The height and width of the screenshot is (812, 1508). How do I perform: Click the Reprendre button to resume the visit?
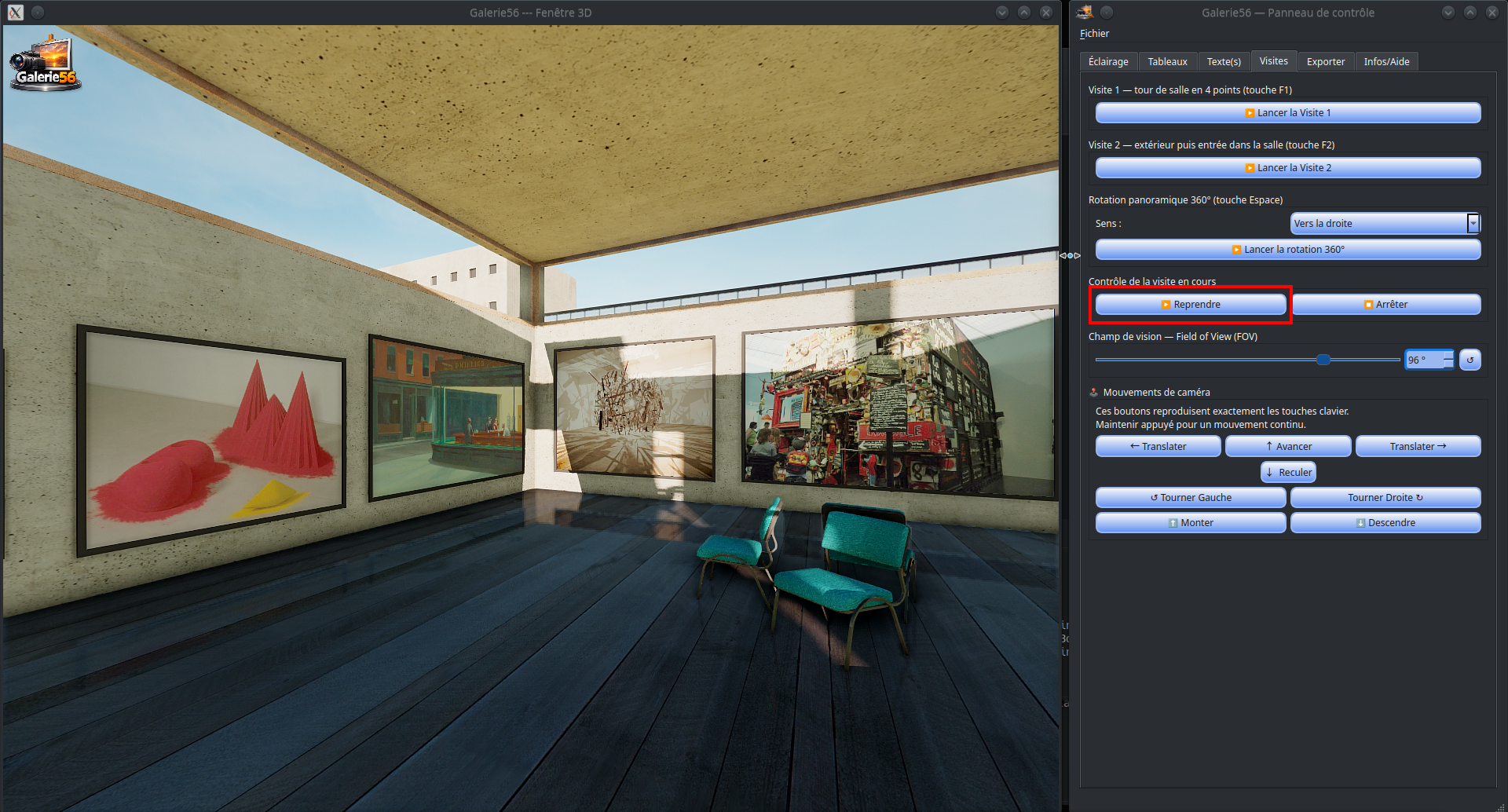click(x=1191, y=305)
